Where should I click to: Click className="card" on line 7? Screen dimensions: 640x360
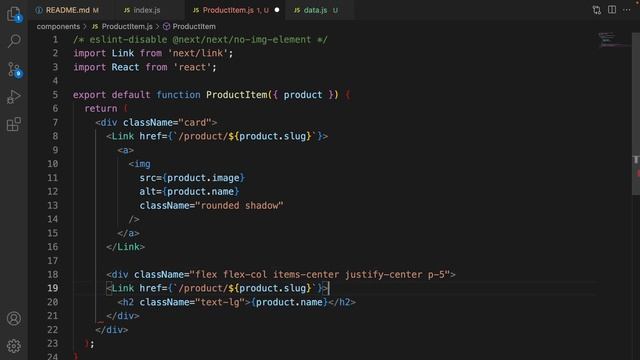coord(167,122)
